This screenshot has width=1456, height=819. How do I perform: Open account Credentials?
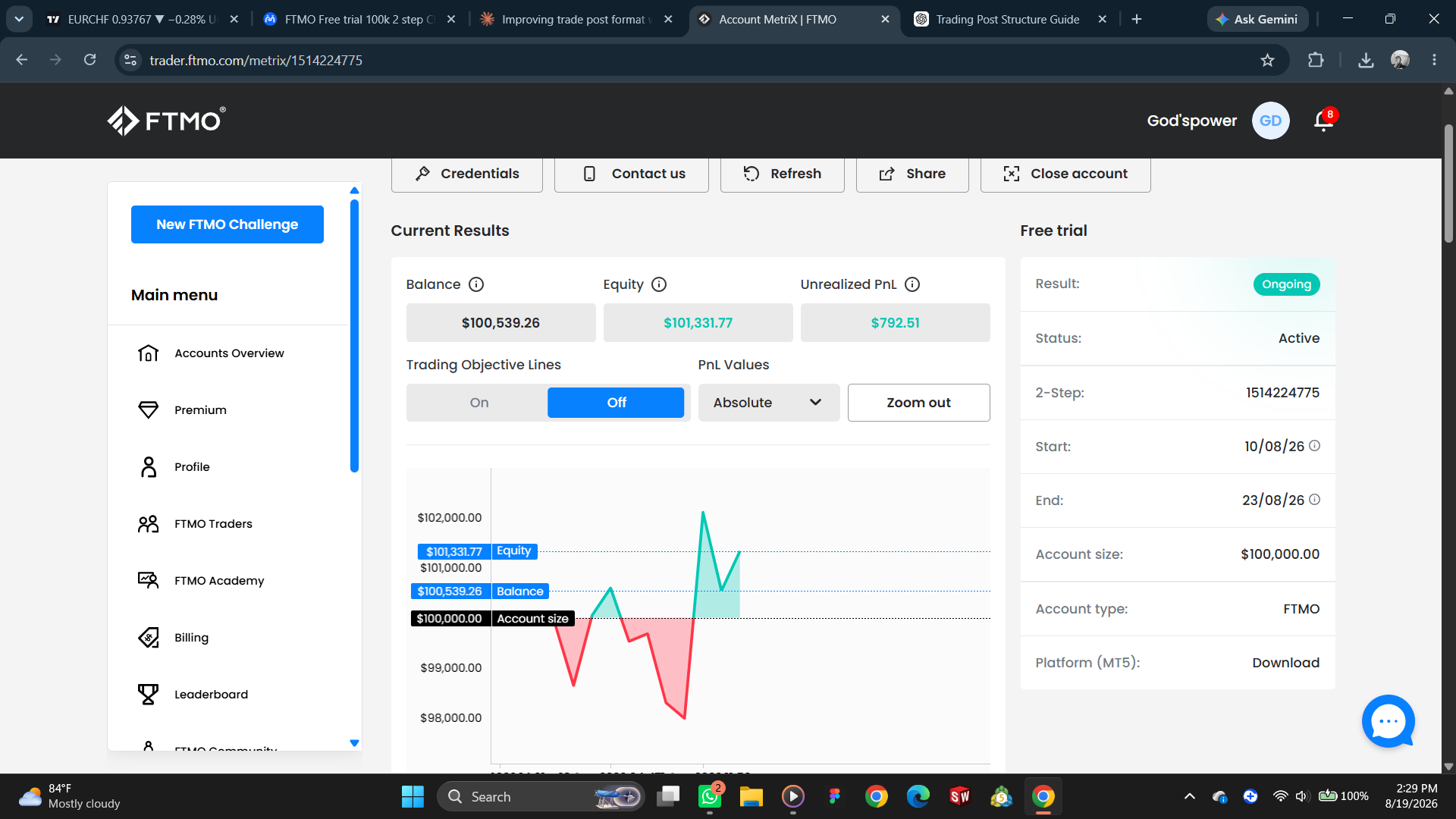(x=467, y=174)
